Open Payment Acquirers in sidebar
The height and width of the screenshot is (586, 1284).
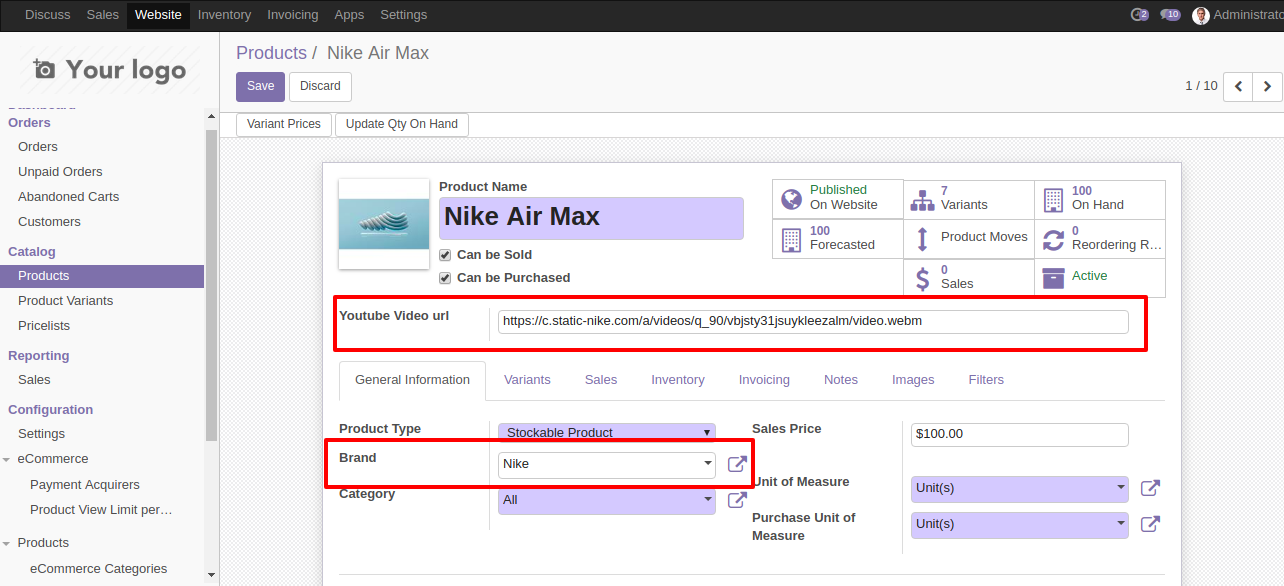[85, 485]
